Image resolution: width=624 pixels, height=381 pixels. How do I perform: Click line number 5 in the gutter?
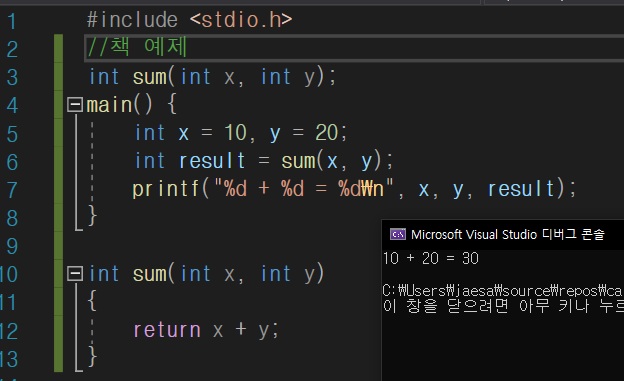click(12, 134)
